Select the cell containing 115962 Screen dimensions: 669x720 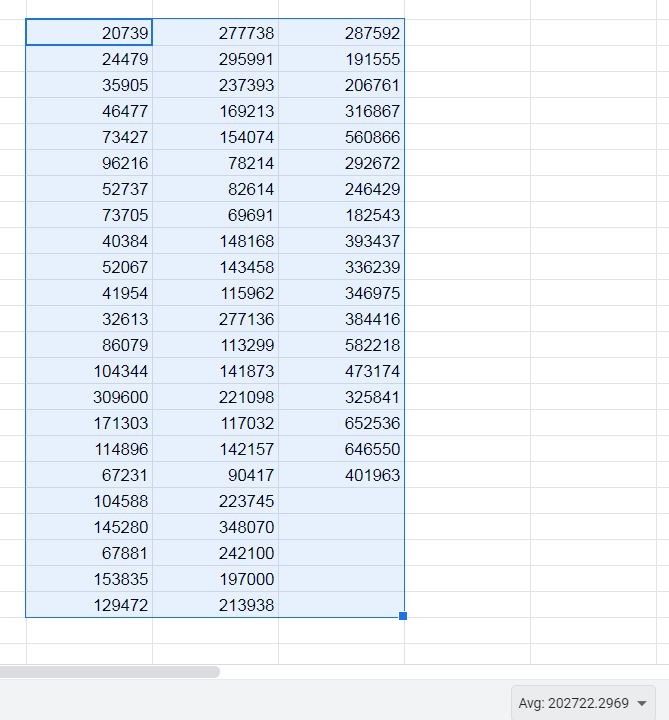coord(215,293)
